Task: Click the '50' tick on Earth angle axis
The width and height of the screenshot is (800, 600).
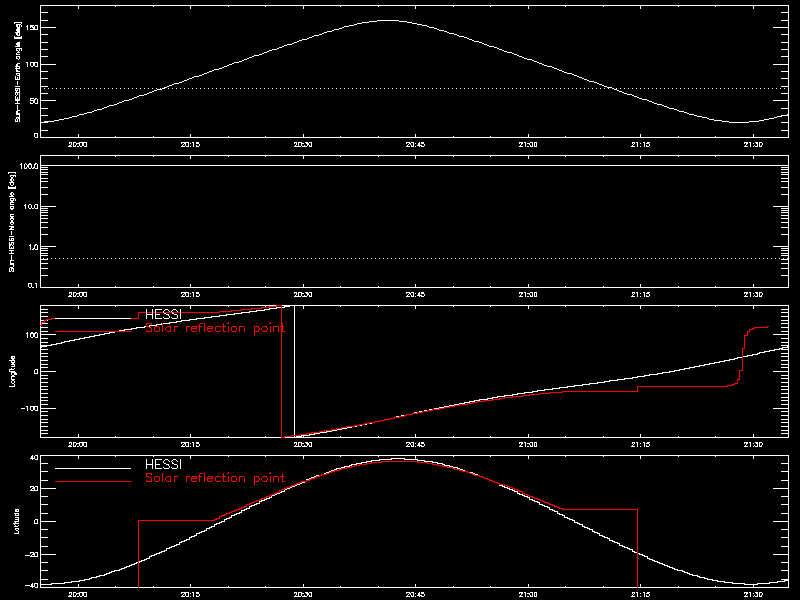Action: [x=34, y=101]
